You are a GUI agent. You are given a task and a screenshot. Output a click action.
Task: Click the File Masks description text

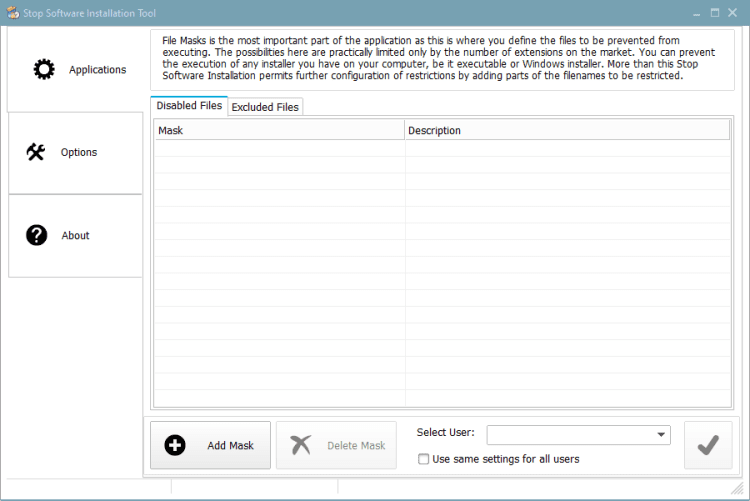point(439,58)
